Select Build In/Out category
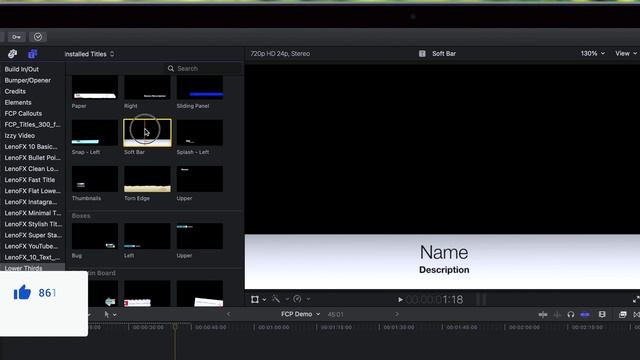Viewport: 640px width, 360px height. click(x=22, y=69)
